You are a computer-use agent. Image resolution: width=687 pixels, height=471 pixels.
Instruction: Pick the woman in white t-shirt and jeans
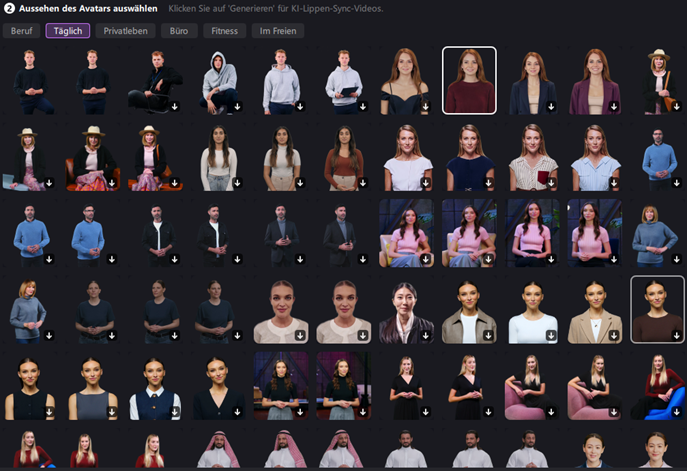click(x=218, y=157)
